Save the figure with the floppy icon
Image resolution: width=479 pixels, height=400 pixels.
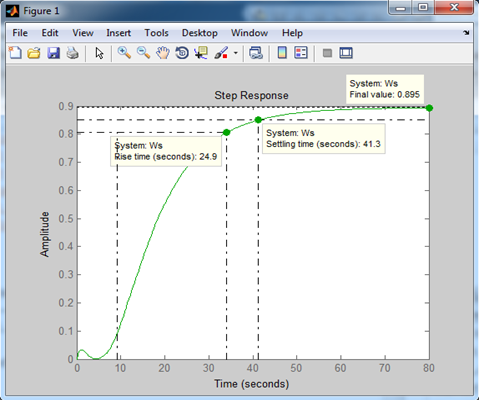point(53,53)
